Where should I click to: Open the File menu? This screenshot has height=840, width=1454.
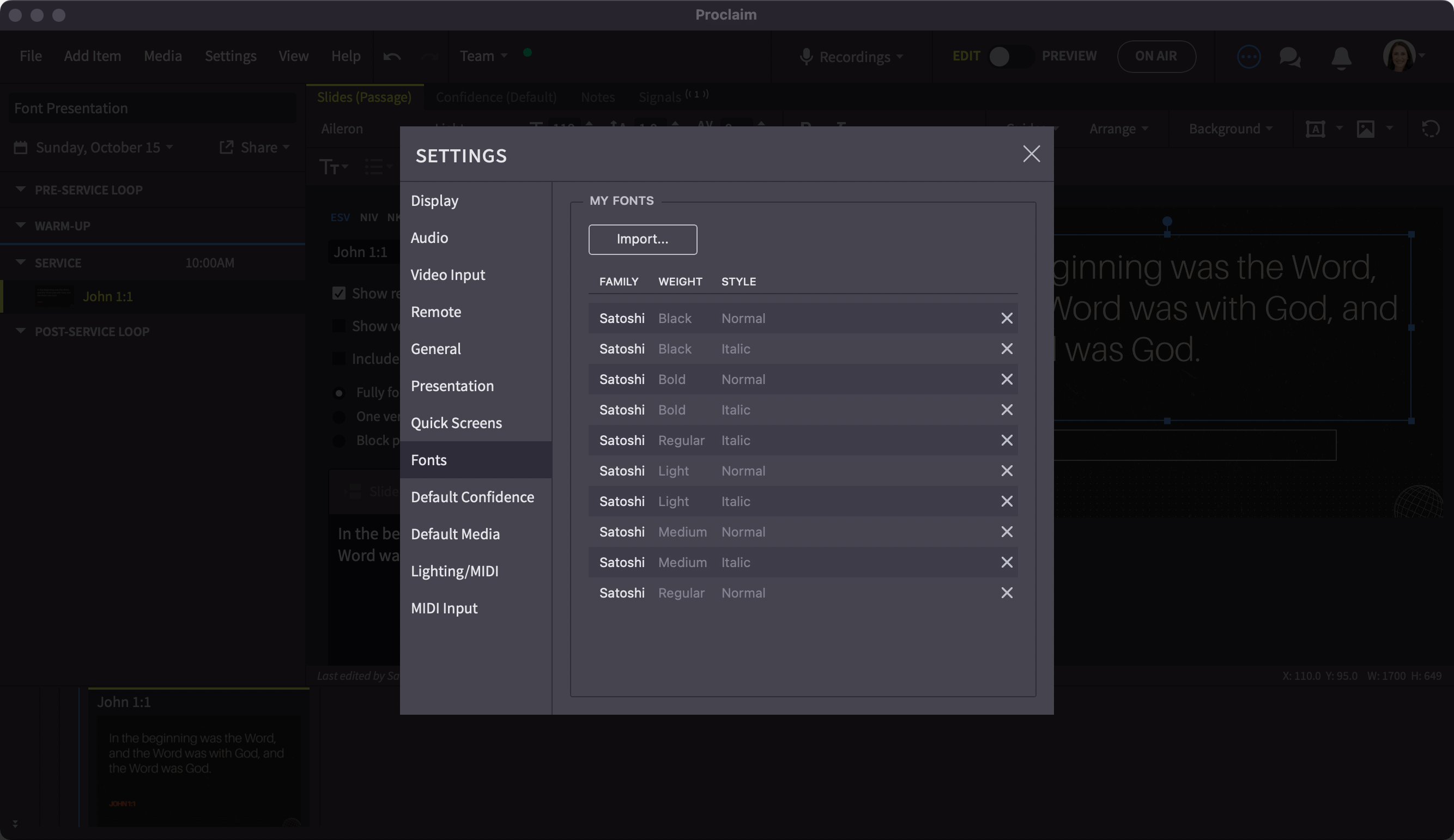tap(31, 56)
